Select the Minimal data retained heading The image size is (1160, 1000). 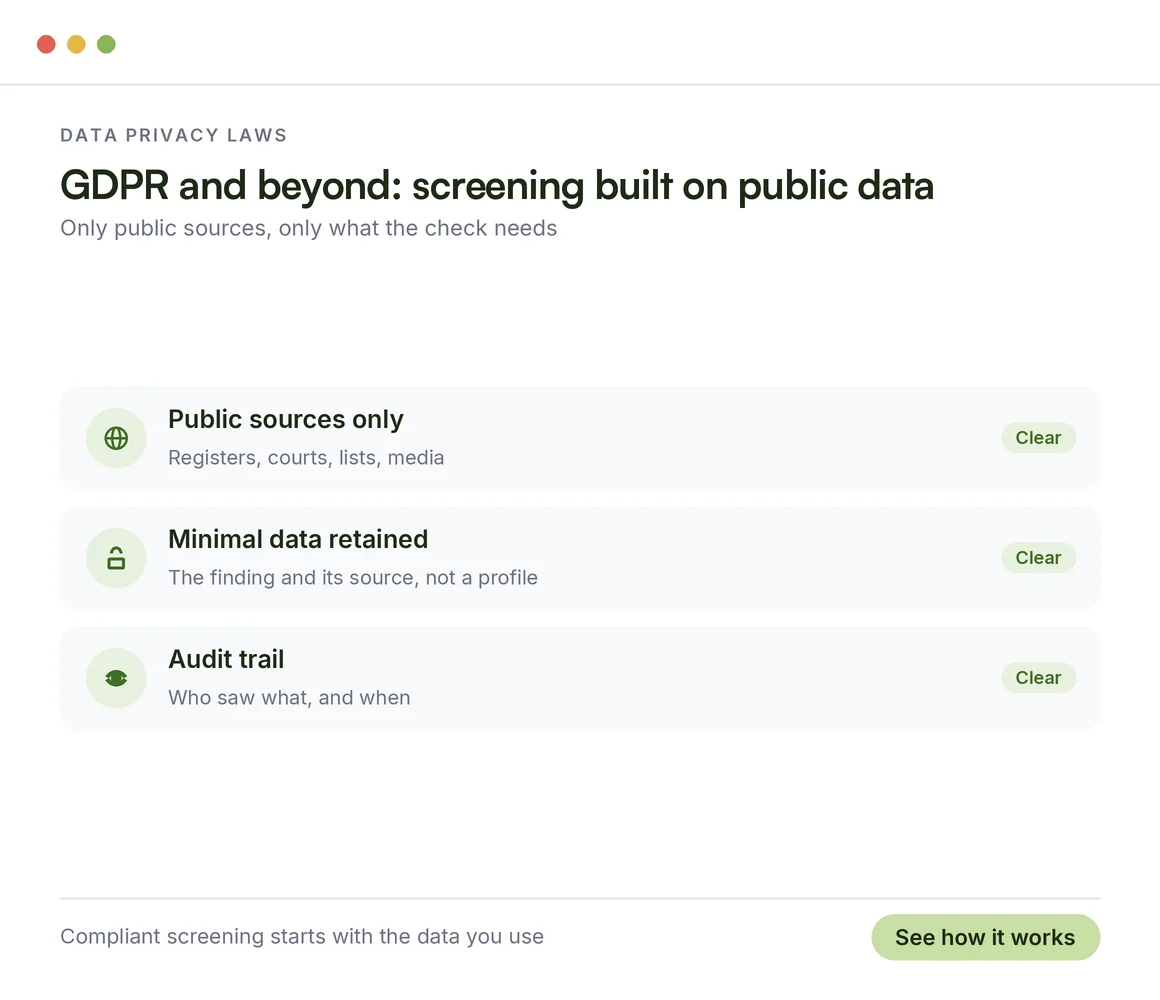(298, 539)
